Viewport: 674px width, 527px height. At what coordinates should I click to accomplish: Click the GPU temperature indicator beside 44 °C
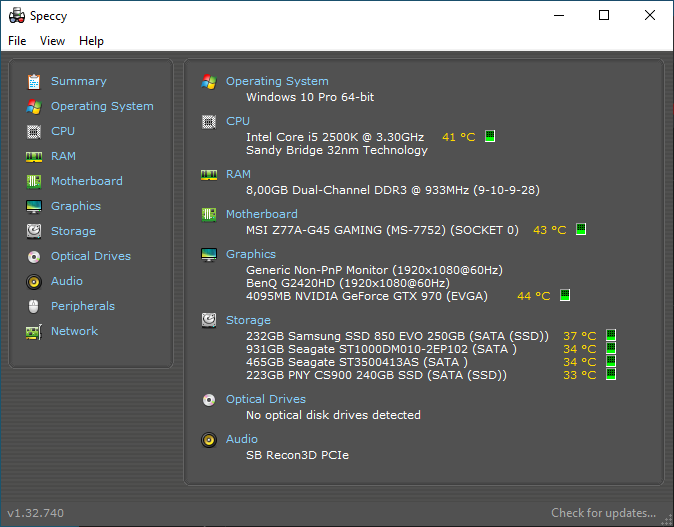tap(565, 295)
